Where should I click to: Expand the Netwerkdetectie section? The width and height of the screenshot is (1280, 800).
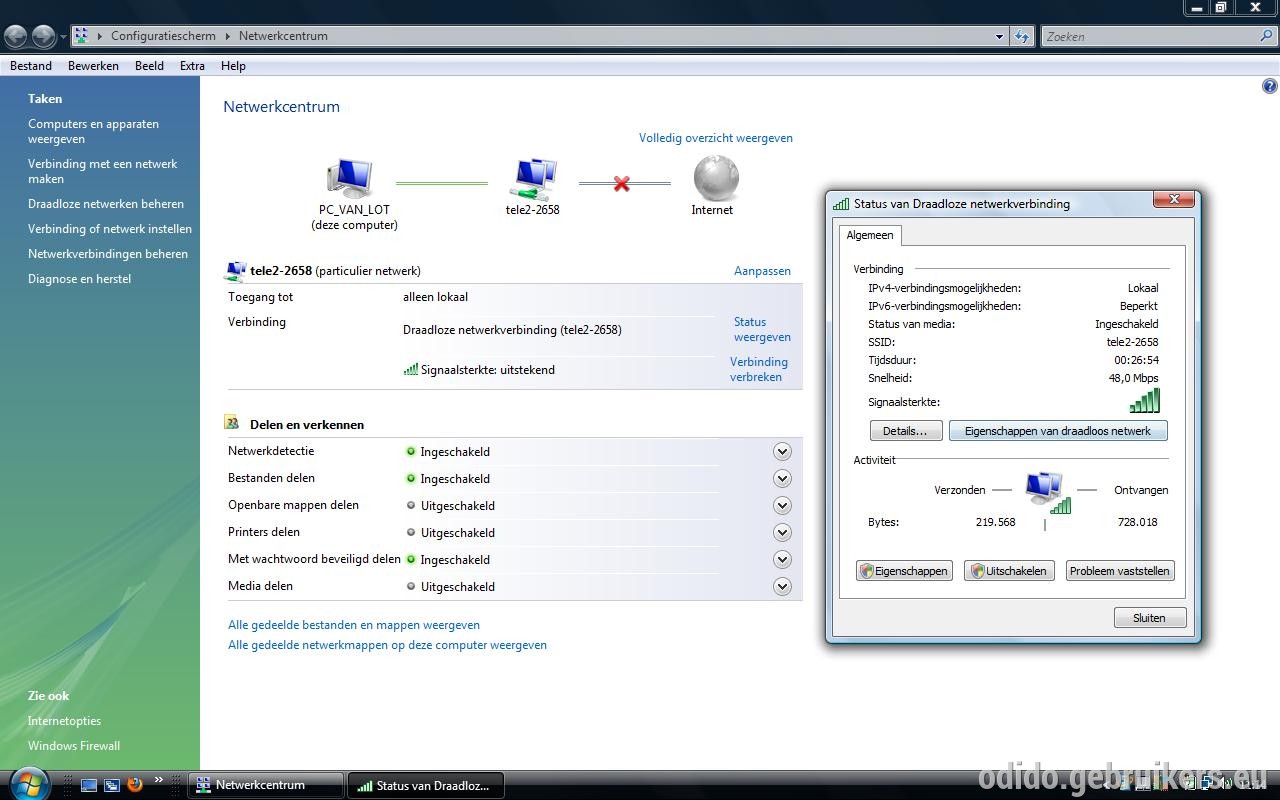pos(782,452)
